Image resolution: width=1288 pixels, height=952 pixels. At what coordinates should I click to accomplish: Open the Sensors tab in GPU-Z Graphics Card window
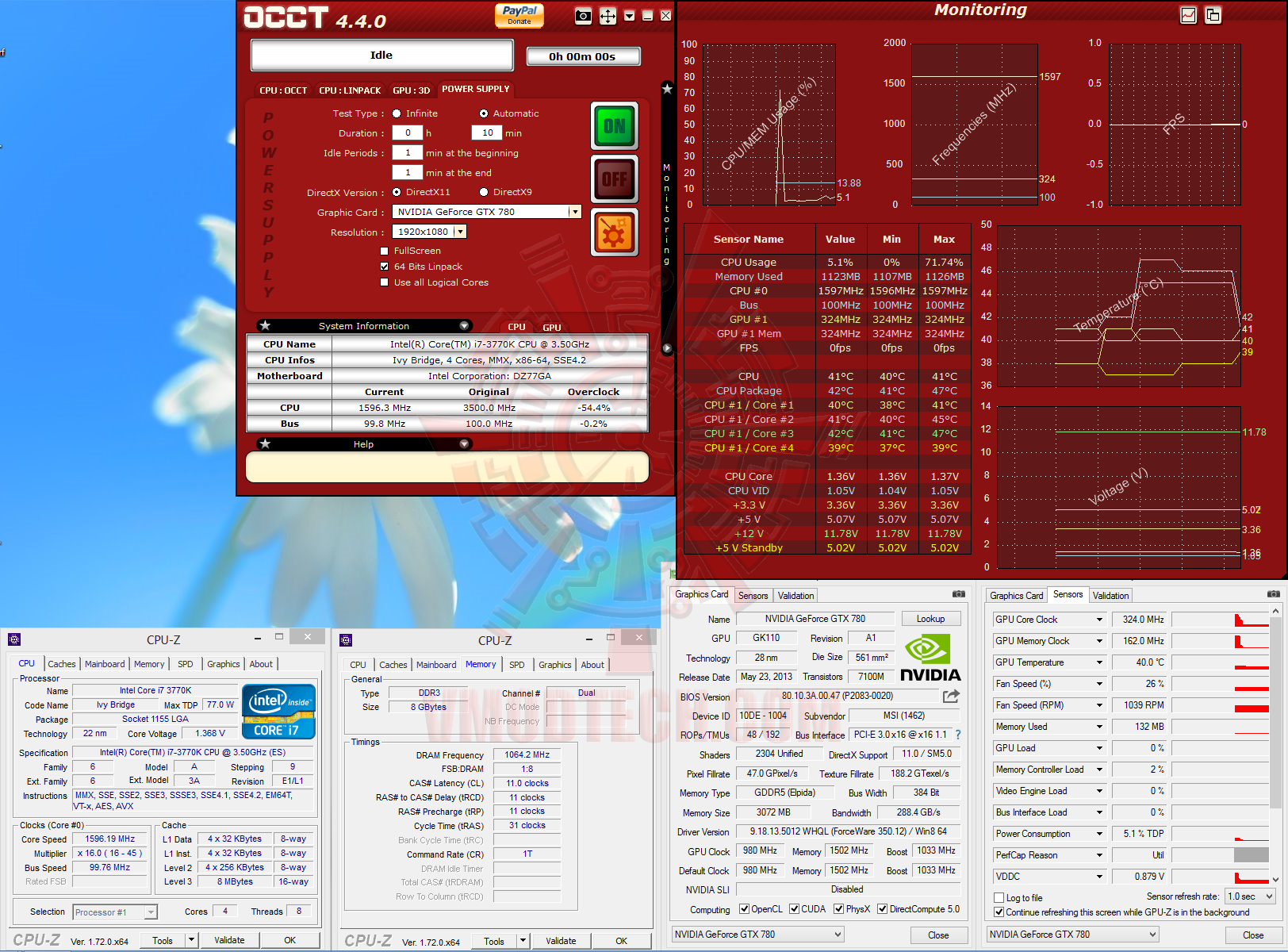click(x=753, y=596)
